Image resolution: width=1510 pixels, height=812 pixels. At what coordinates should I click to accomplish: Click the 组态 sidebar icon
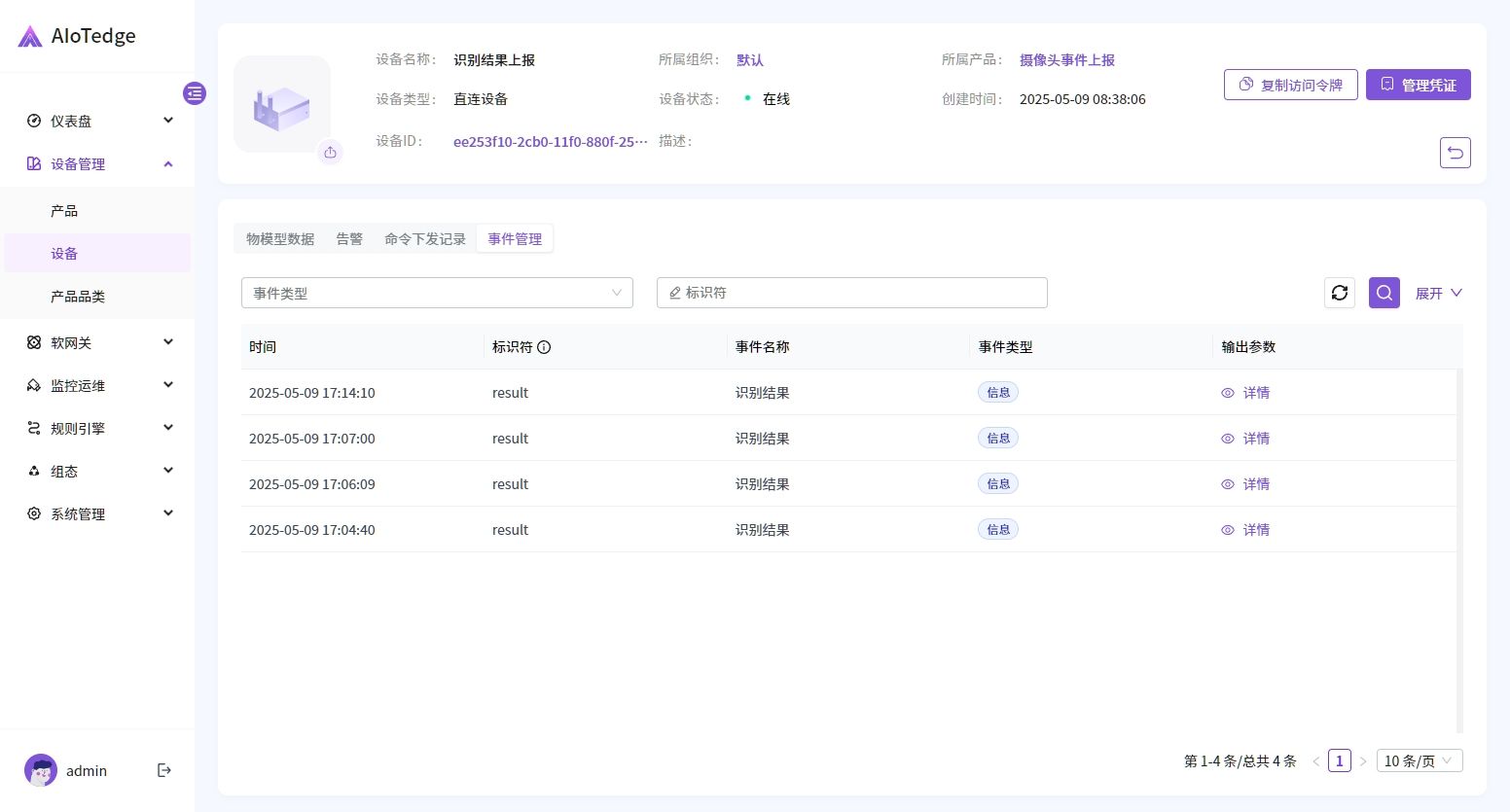click(x=34, y=471)
